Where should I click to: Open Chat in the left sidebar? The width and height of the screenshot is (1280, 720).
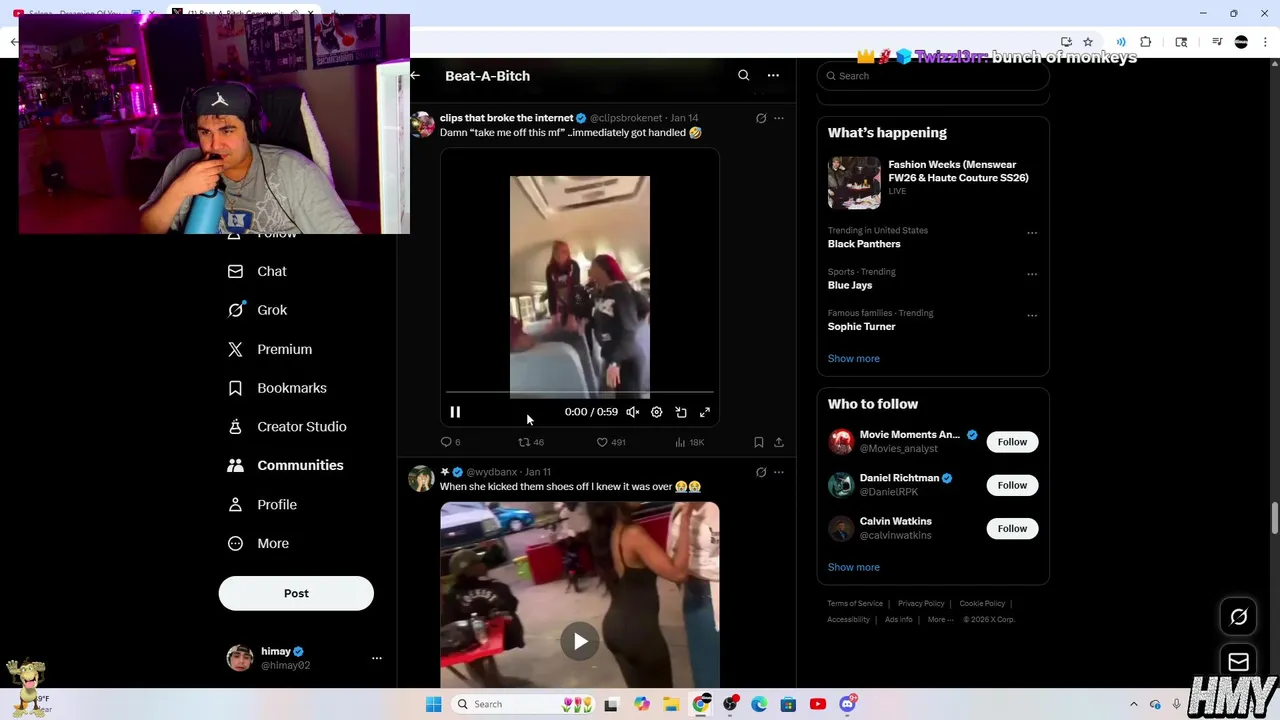point(257,271)
